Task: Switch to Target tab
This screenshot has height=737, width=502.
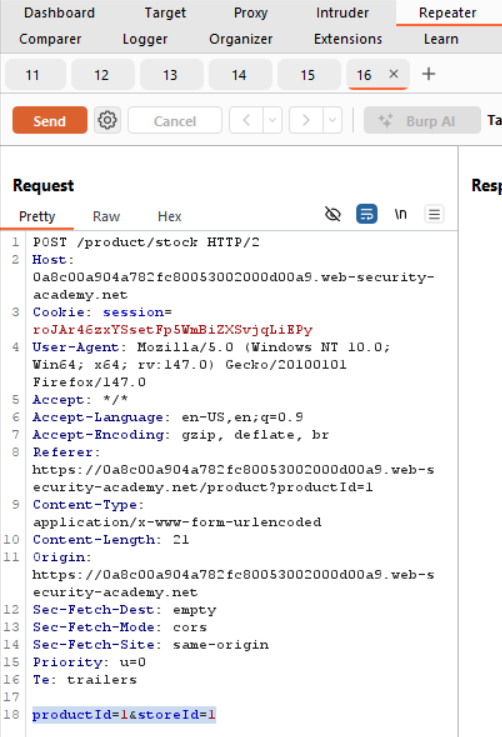Action: [165, 13]
